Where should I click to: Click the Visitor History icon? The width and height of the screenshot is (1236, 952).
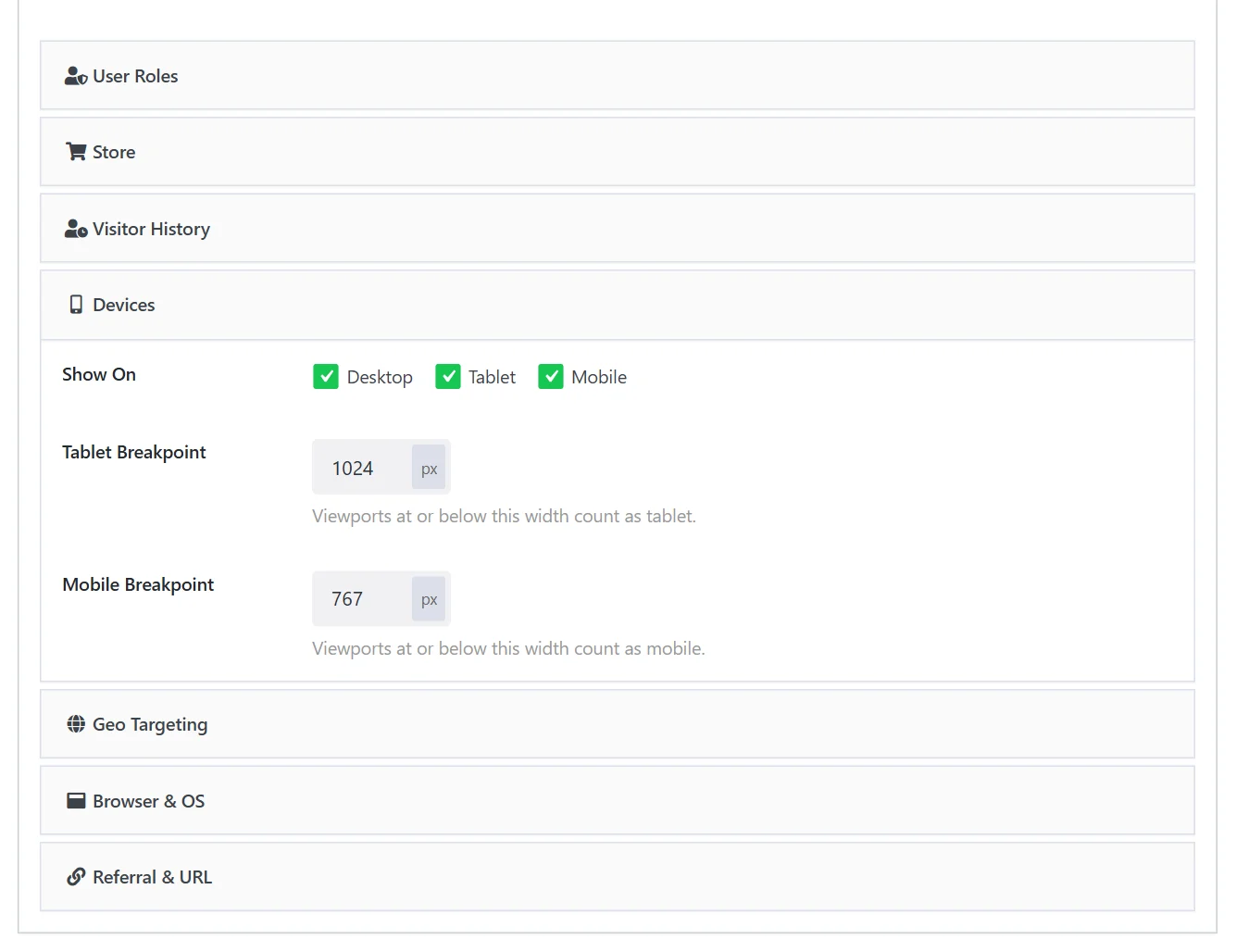76,229
